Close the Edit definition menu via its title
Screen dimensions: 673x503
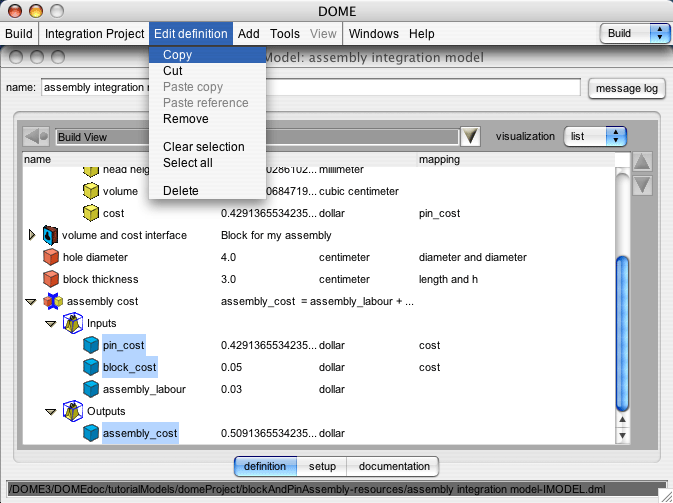[x=191, y=33]
